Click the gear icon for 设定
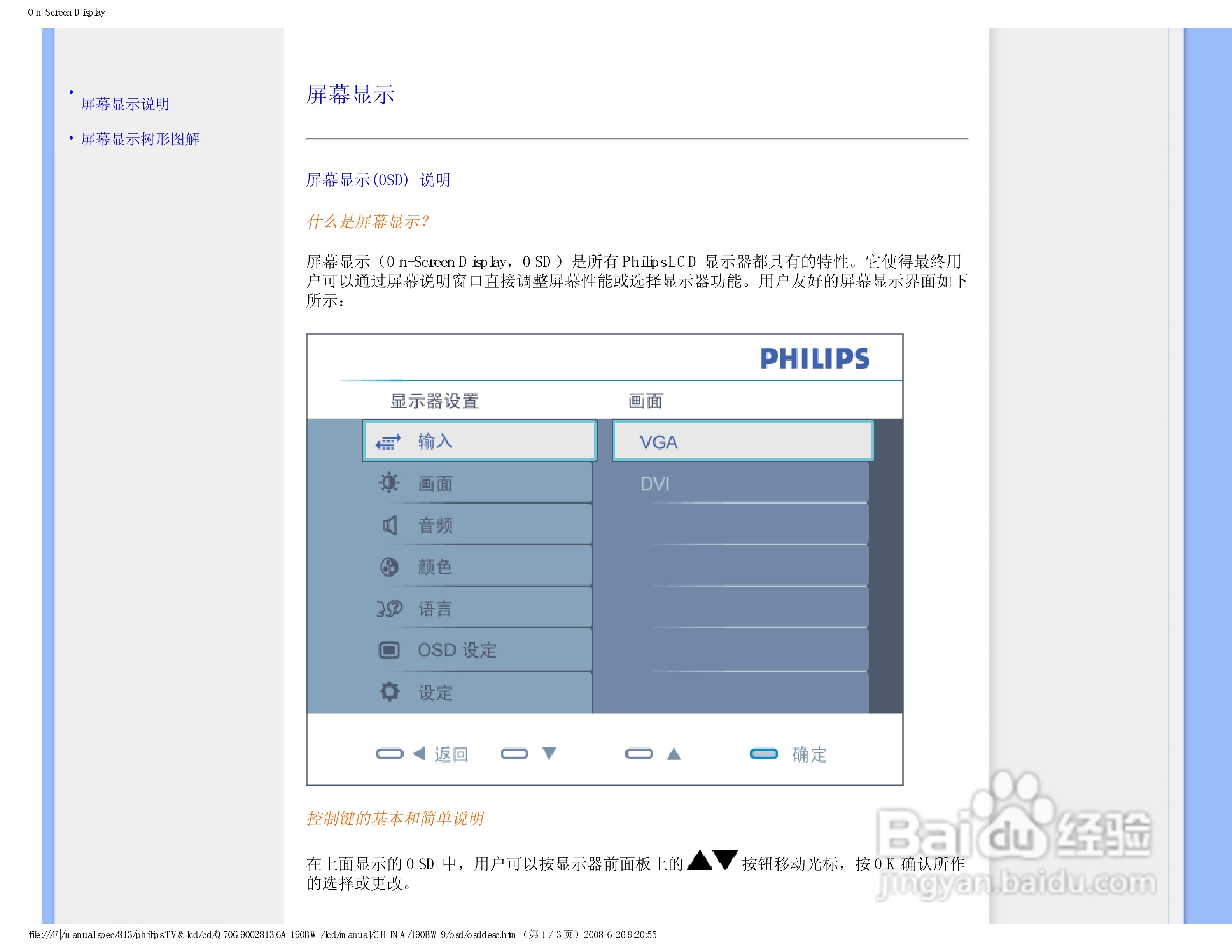Image resolution: width=1232 pixels, height=952 pixels. pos(389,691)
